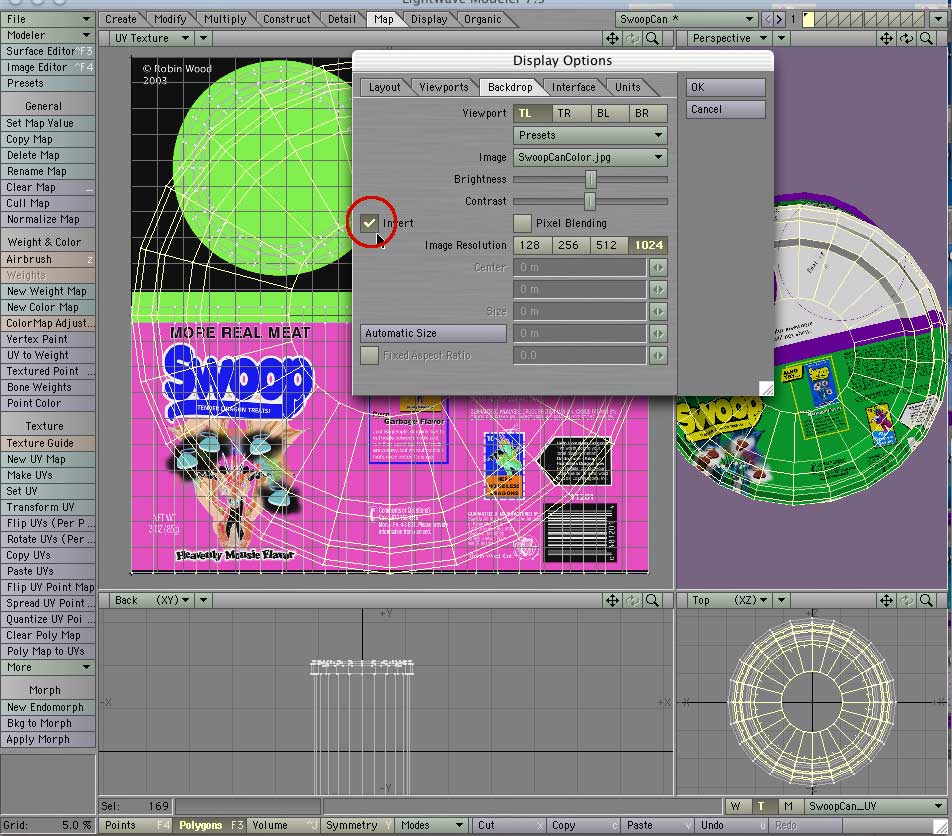Select the first layer slot

coord(808,19)
